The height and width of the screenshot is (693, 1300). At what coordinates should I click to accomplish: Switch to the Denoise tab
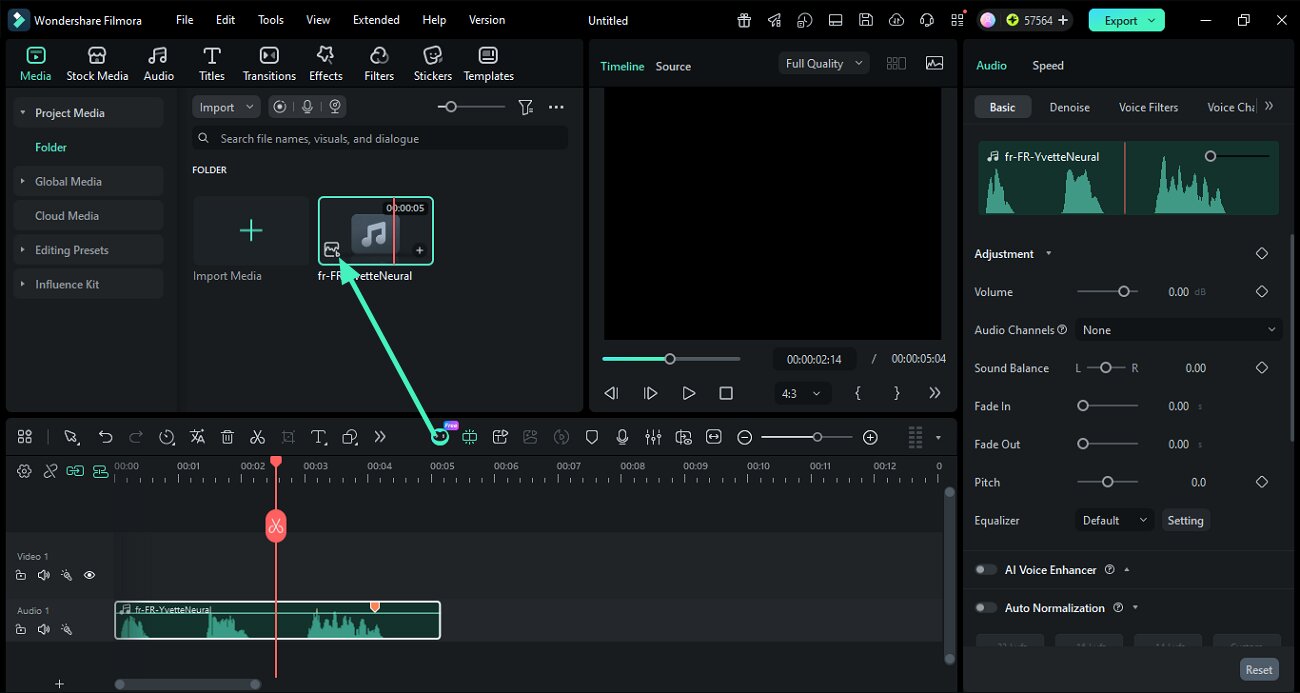click(1069, 107)
